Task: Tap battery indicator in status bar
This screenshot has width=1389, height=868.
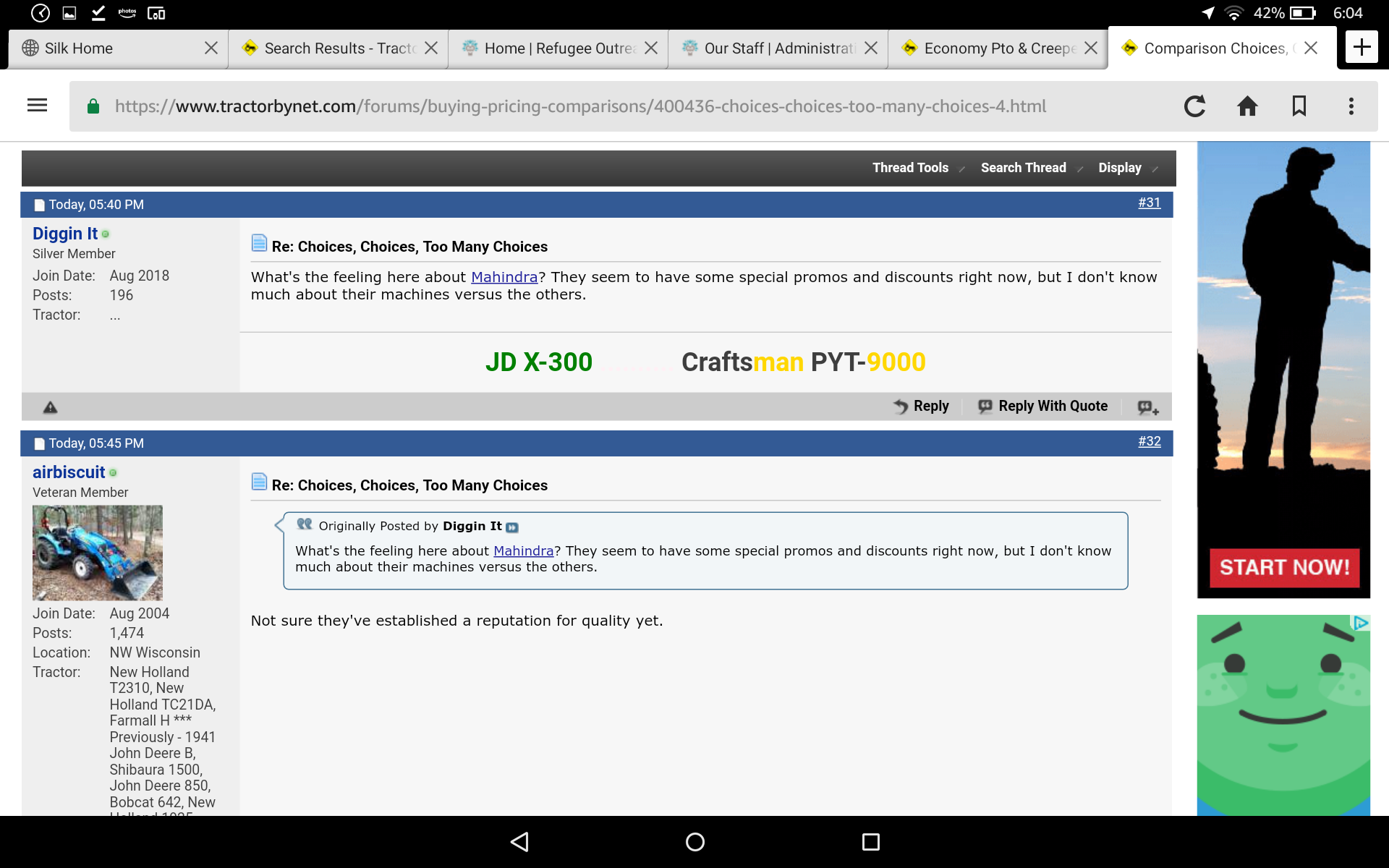Action: point(1302,13)
